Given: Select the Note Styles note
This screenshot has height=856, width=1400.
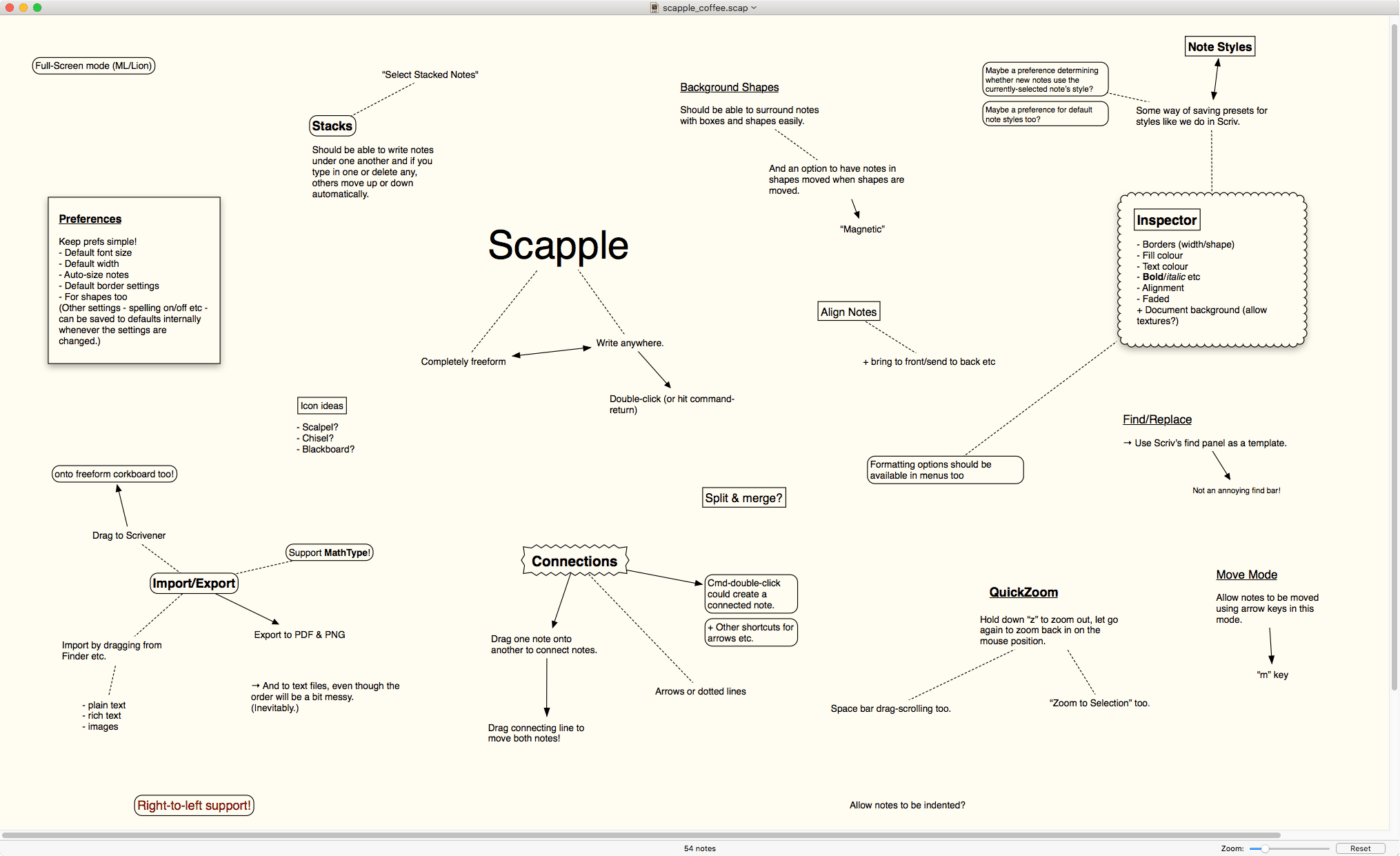Looking at the screenshot, I should 1219,46.
